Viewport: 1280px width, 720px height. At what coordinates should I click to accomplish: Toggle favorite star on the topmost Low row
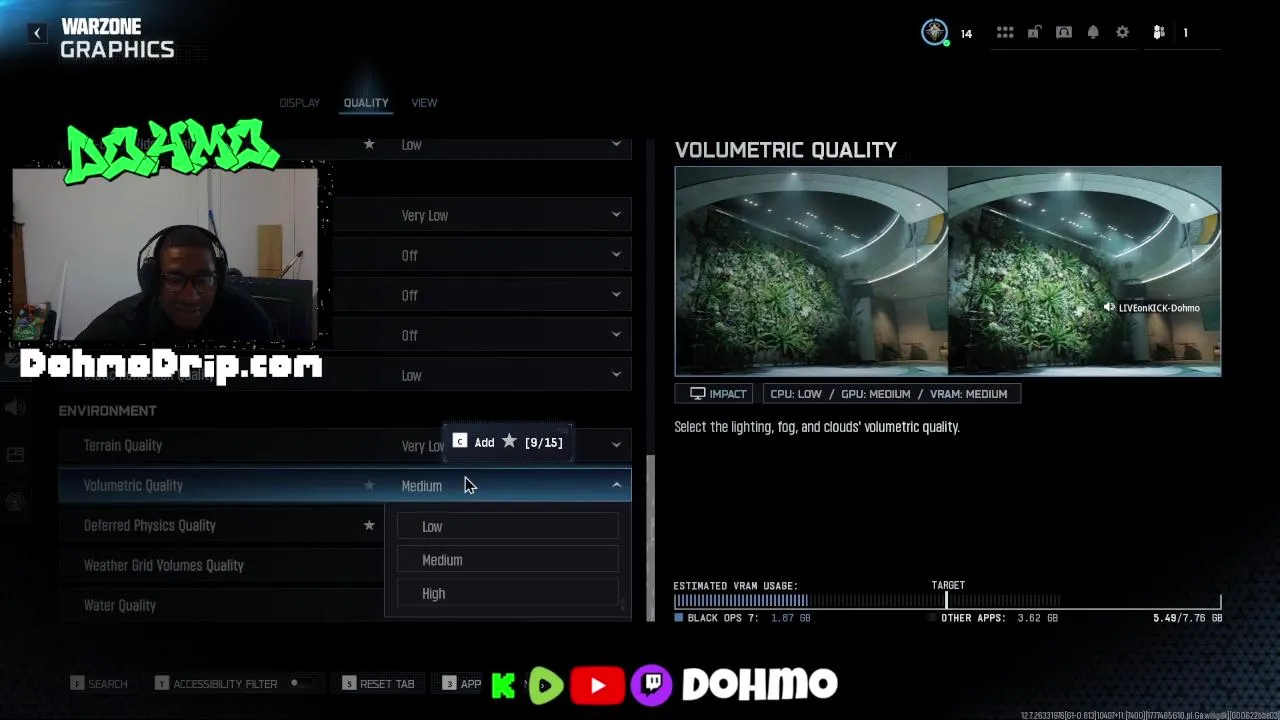click(369, 144)
